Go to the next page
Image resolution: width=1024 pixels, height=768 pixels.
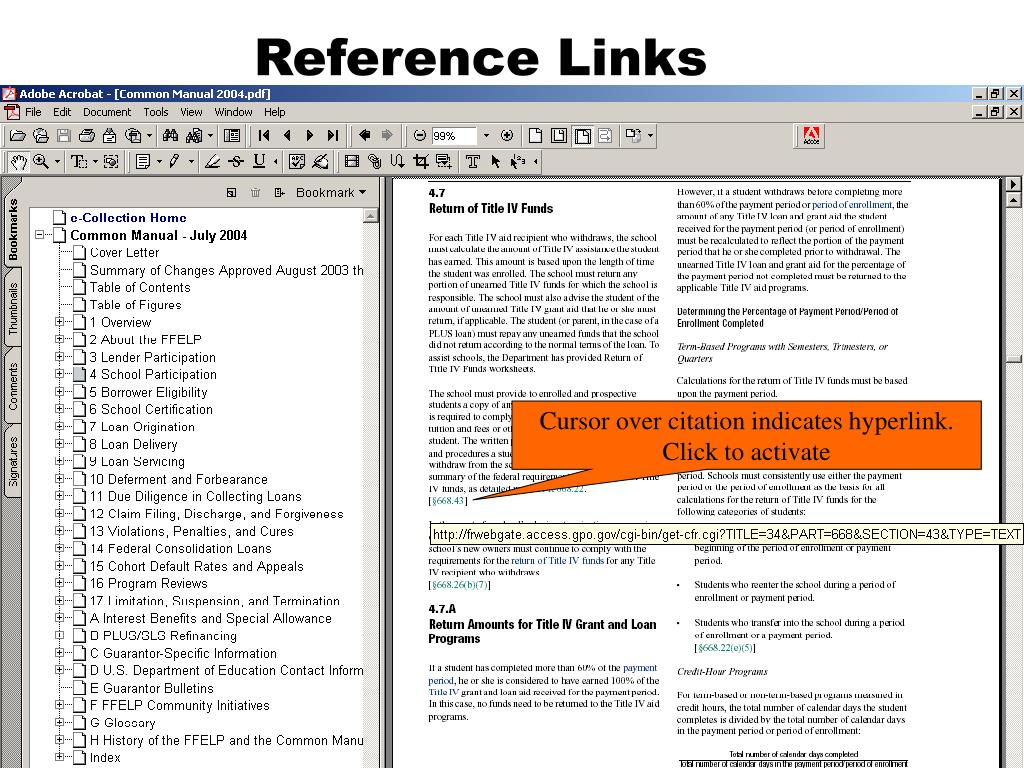310,136
